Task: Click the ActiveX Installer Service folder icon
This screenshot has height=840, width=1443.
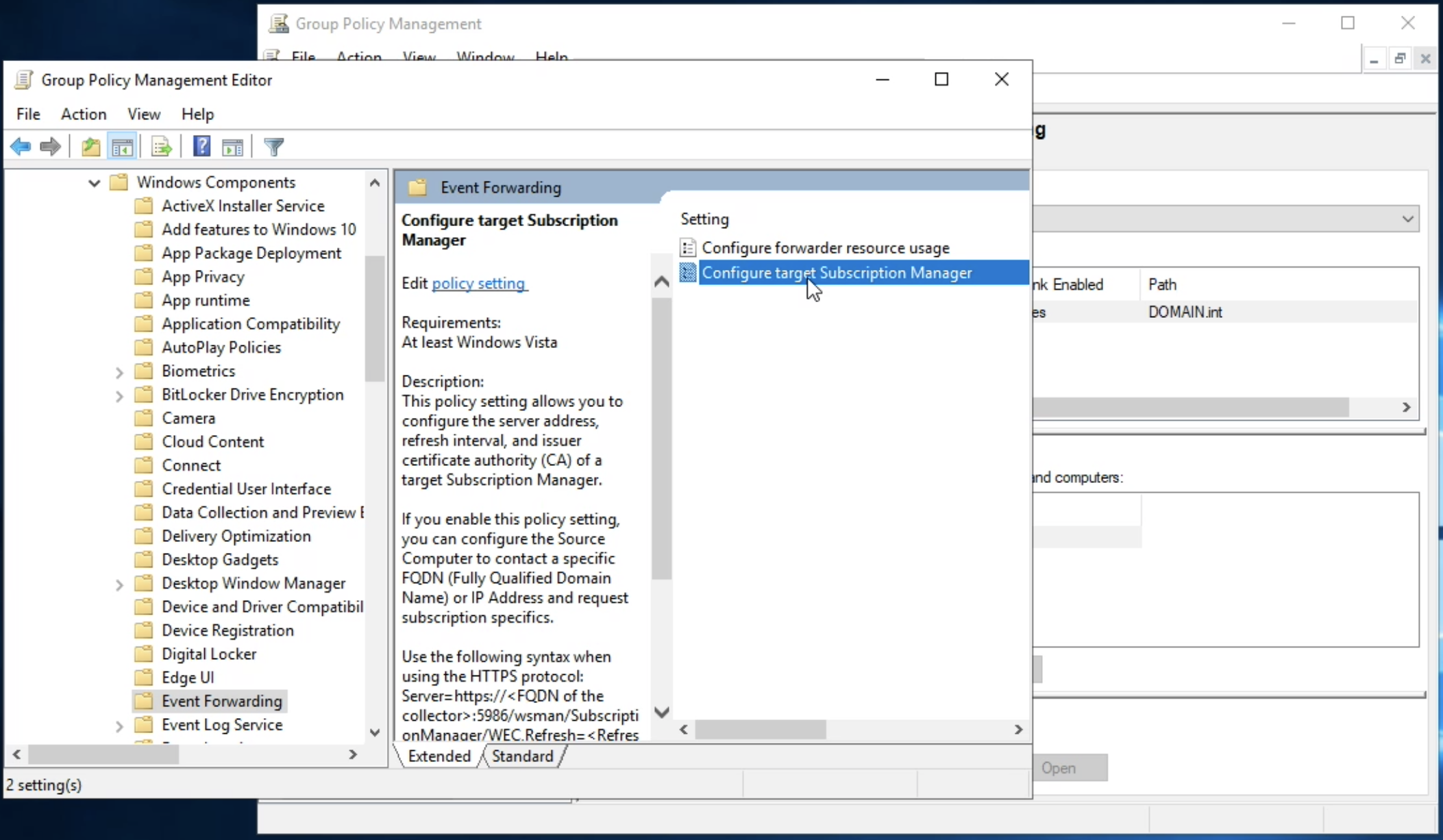Action: point(143,206)
